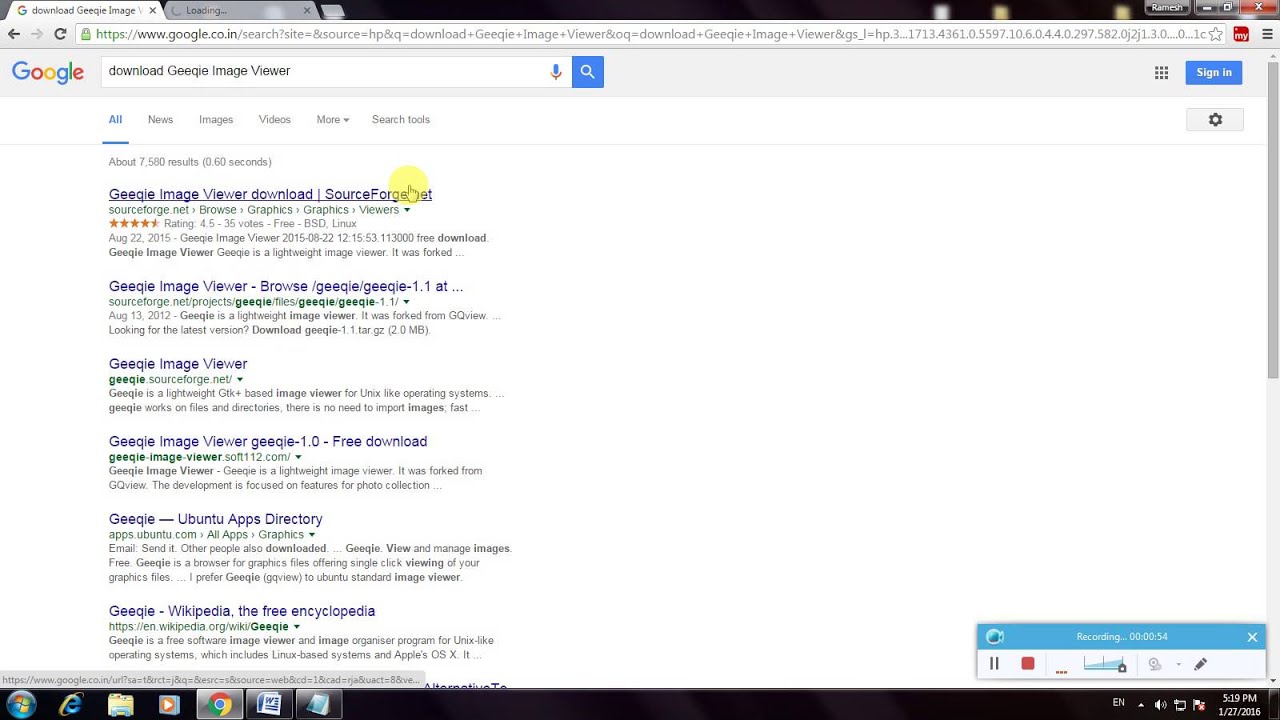Open the pencil annotation tool in the recorder
Image resolution: width=1280 pixels, height=720 pixels.
(1200, 664)
